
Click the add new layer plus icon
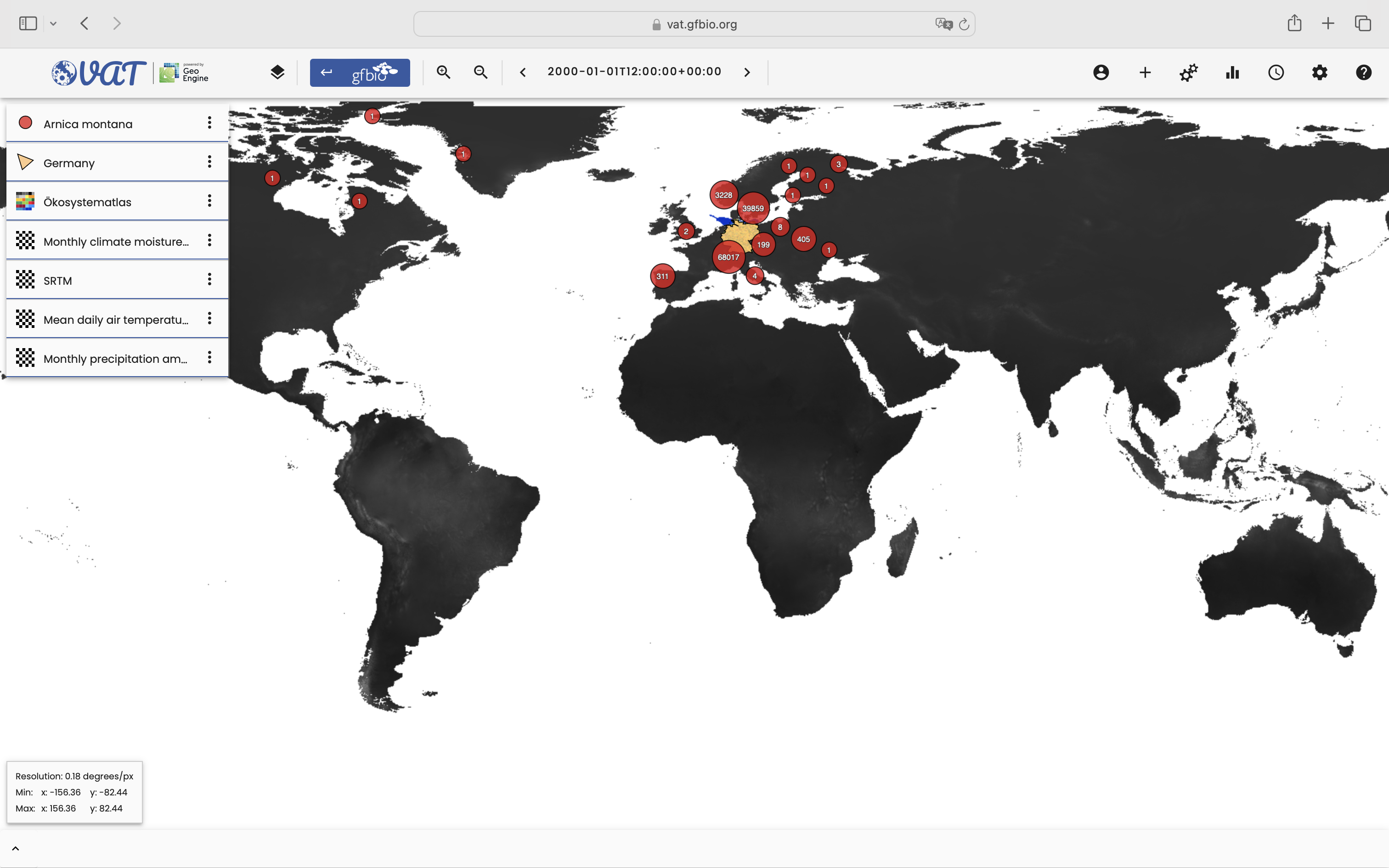(1144, 72)
